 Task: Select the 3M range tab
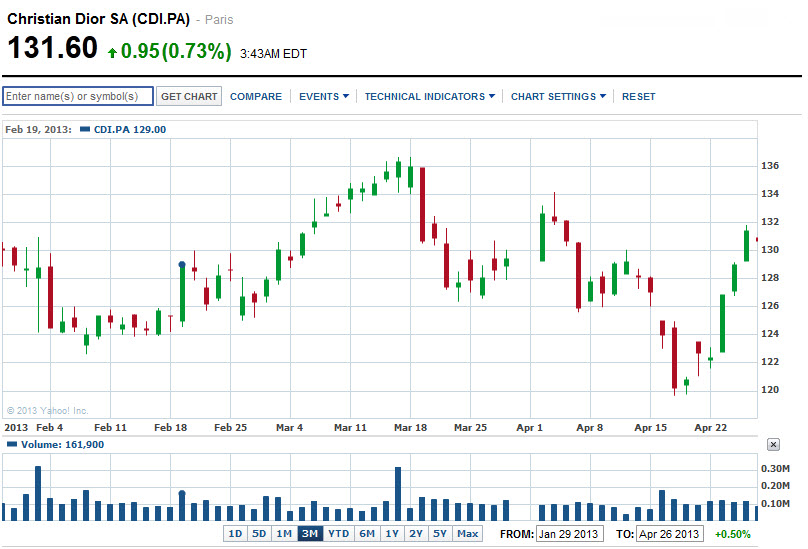tap(310, 534)
